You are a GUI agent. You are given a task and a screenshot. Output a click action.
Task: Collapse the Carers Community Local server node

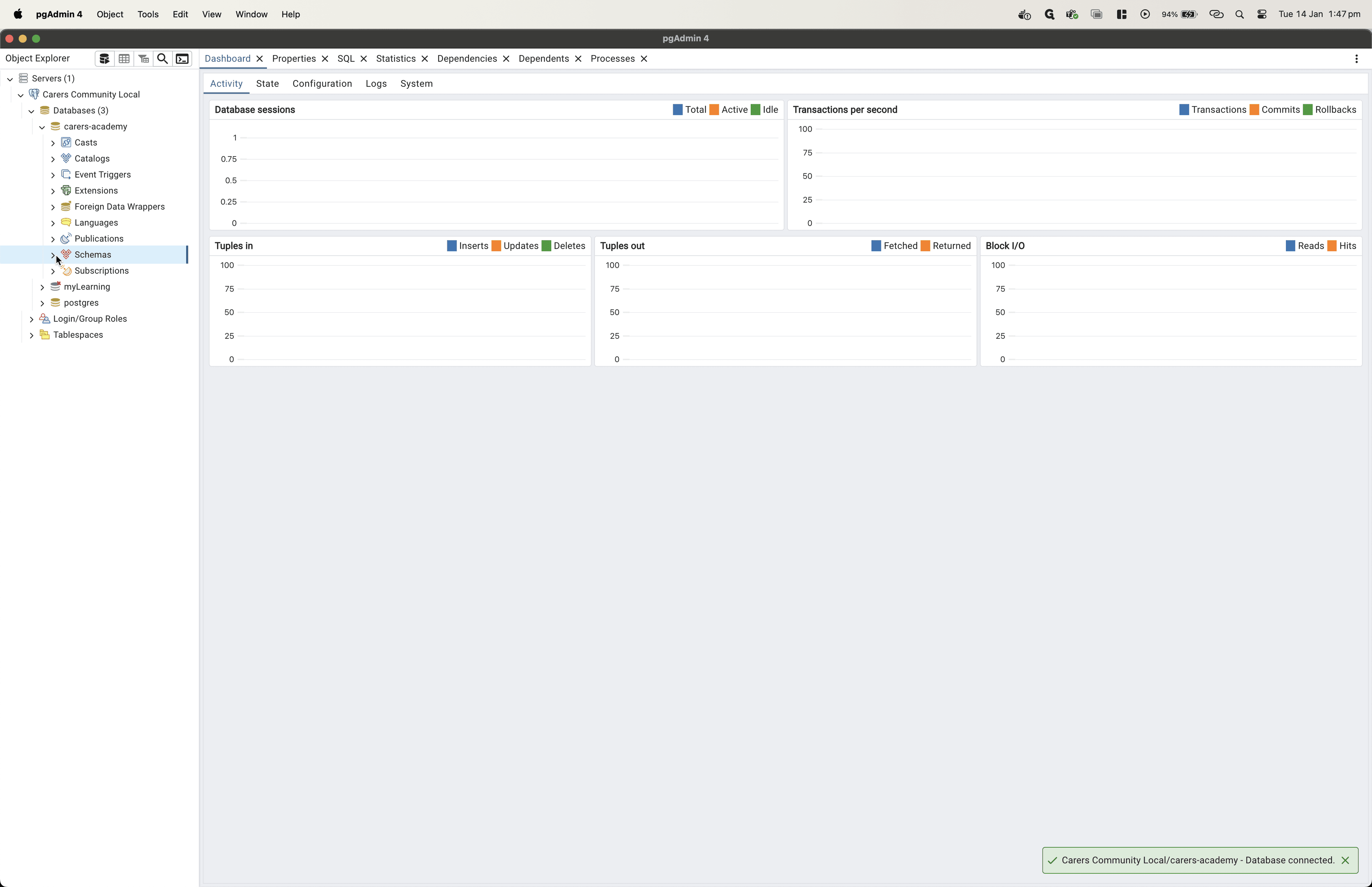(21, 95)
